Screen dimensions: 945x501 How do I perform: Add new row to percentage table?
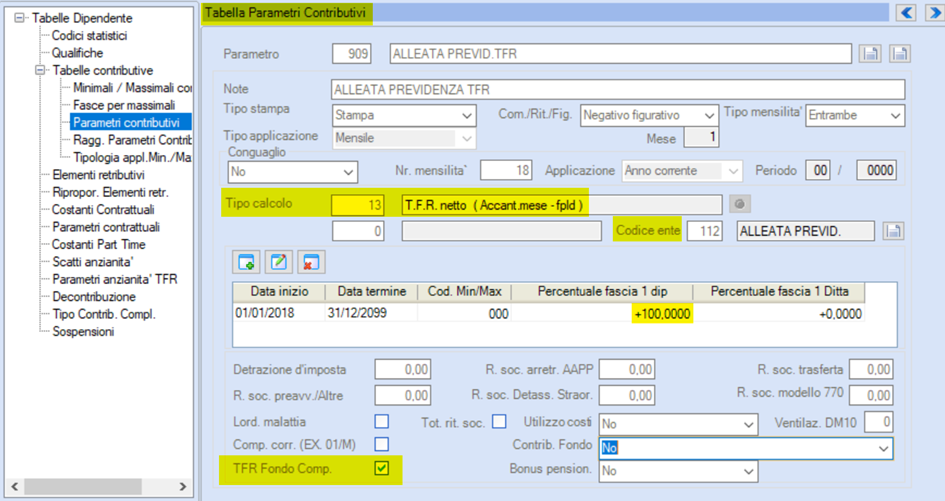tap(246, 262)
